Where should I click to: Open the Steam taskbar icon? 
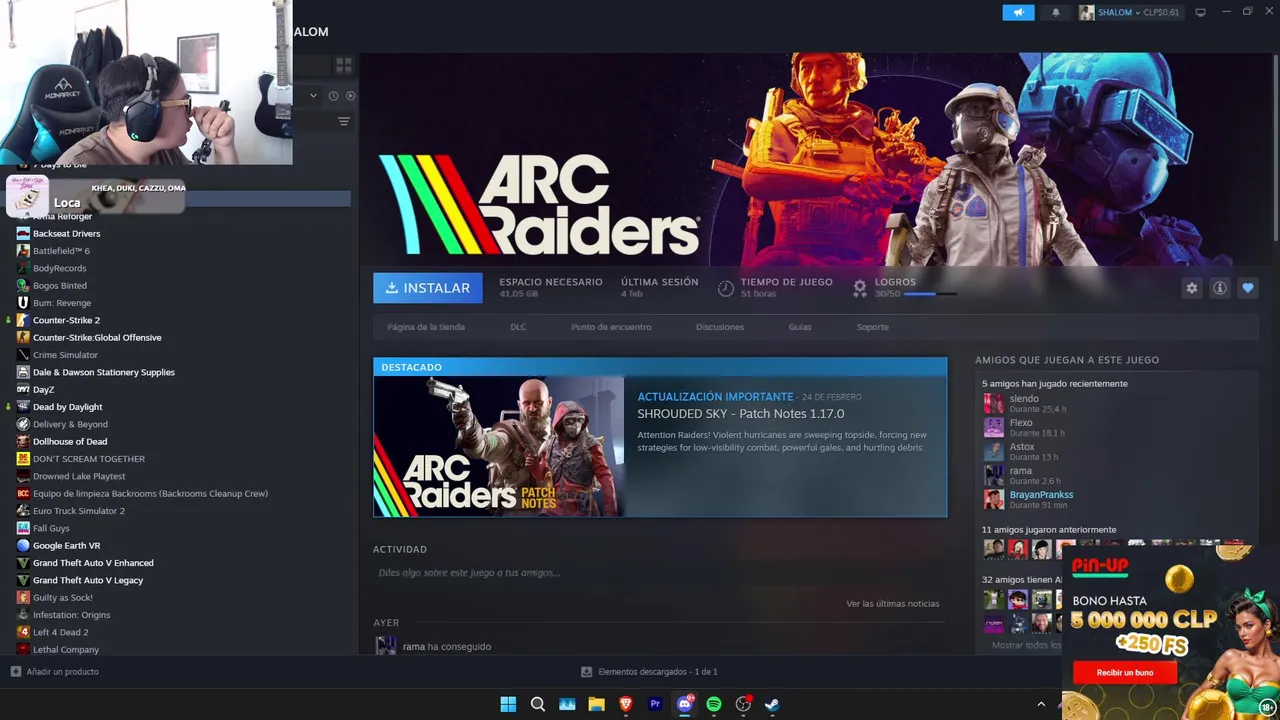[x=772, y=704]
